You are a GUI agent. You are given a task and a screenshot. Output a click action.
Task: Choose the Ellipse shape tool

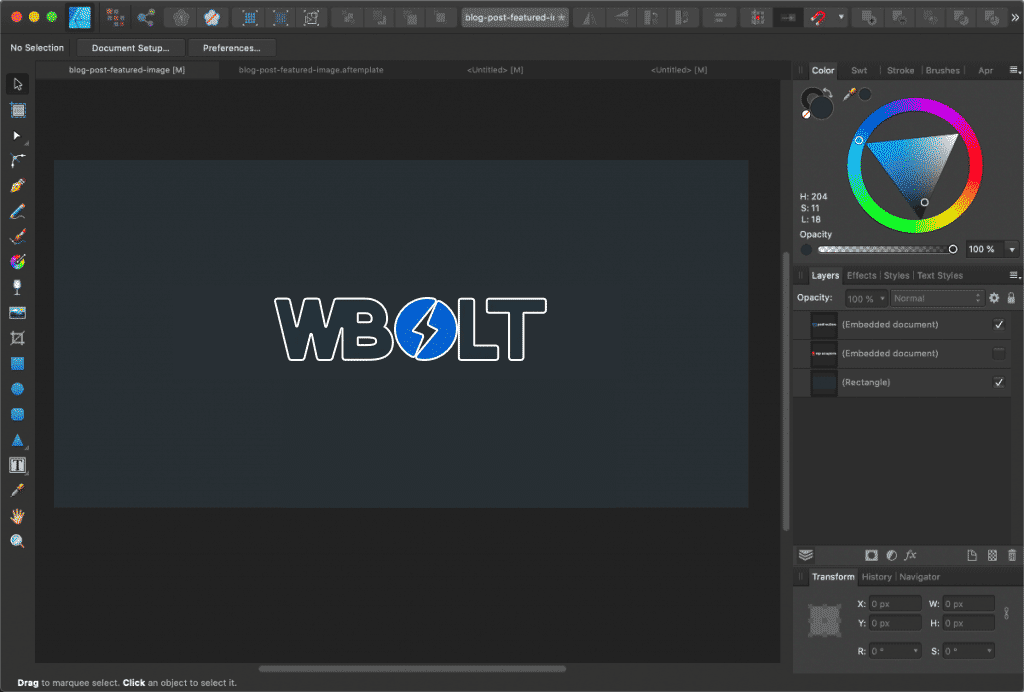(x=17, y=389)
